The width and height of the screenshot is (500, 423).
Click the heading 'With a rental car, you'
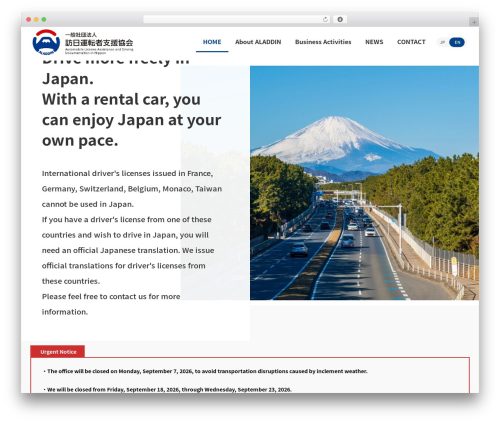pos(121,99)
